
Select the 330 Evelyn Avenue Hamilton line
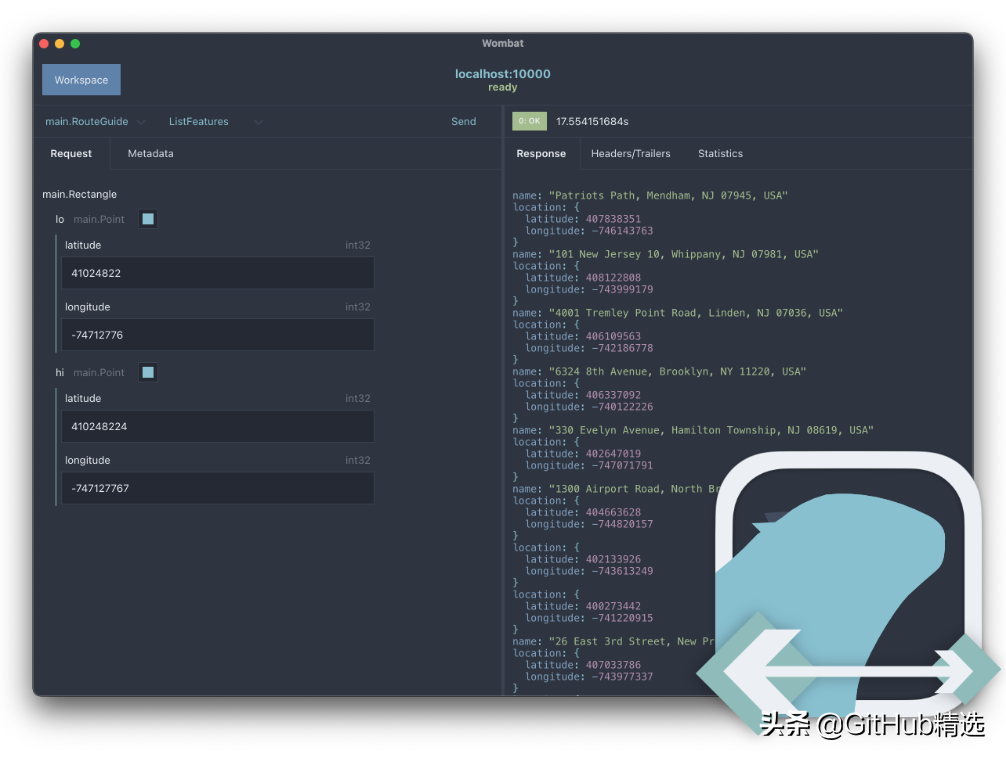pyautogui.click(x=693, y=430)
